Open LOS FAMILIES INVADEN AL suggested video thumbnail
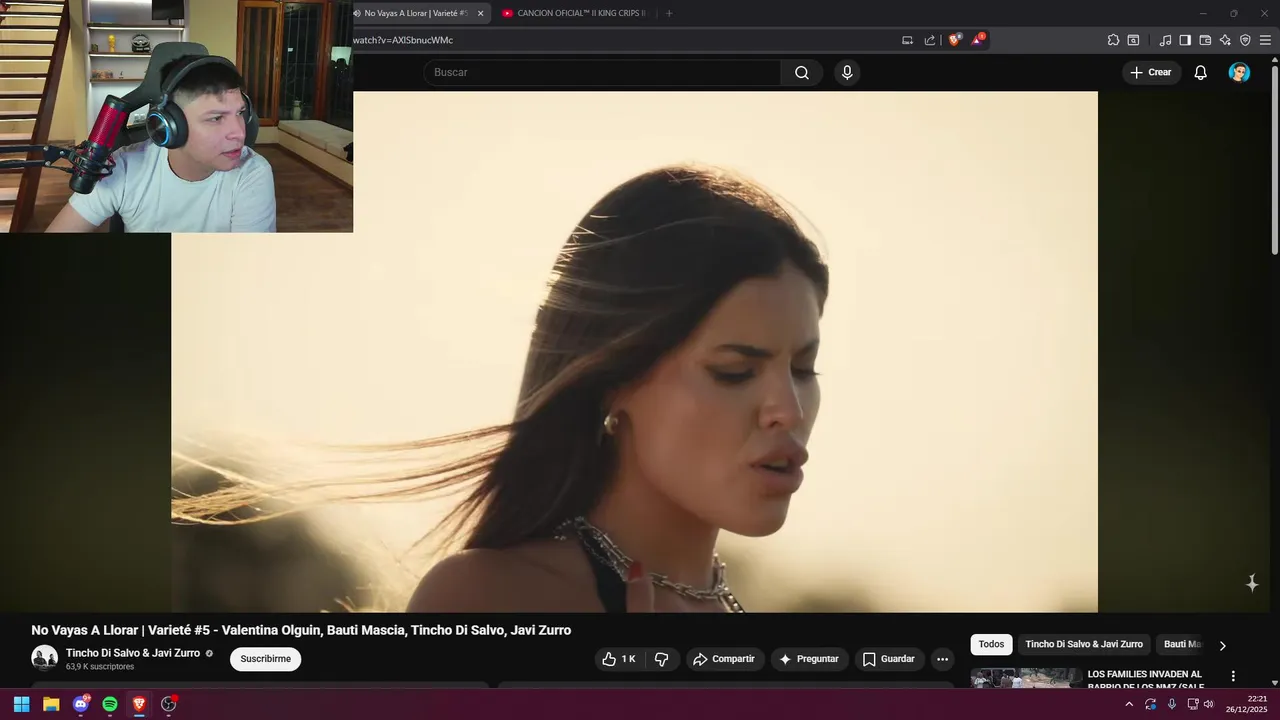The image size is (1280, 720). 1025,678
